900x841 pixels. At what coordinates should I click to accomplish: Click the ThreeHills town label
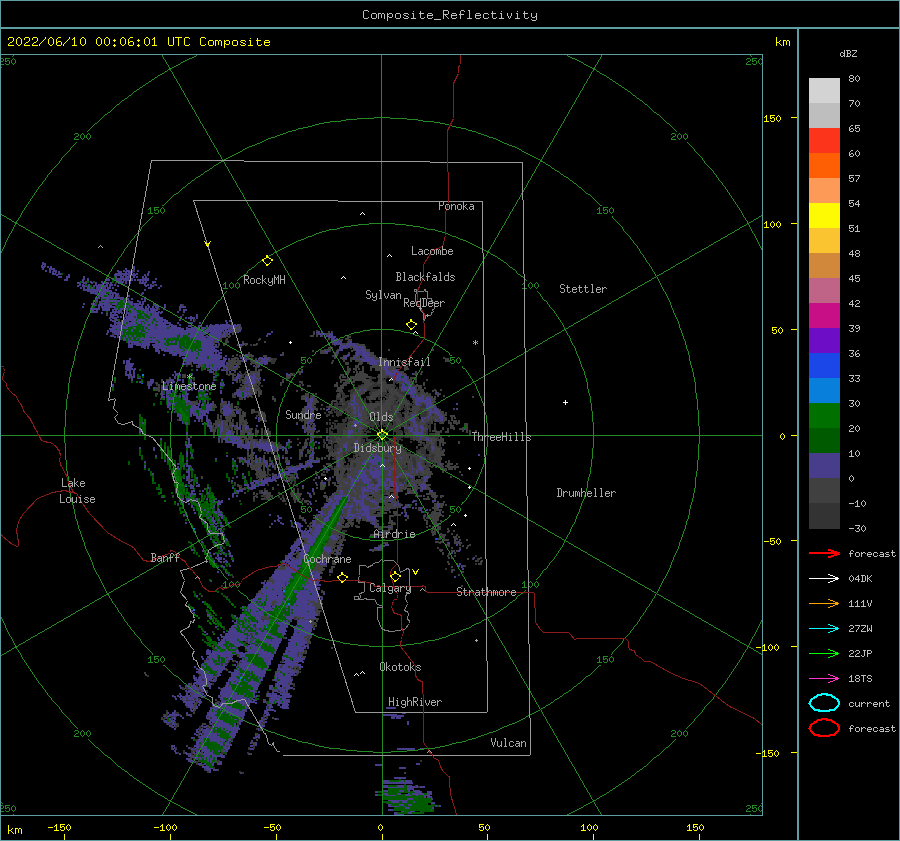pyautogui.click(x=502, y=437)
